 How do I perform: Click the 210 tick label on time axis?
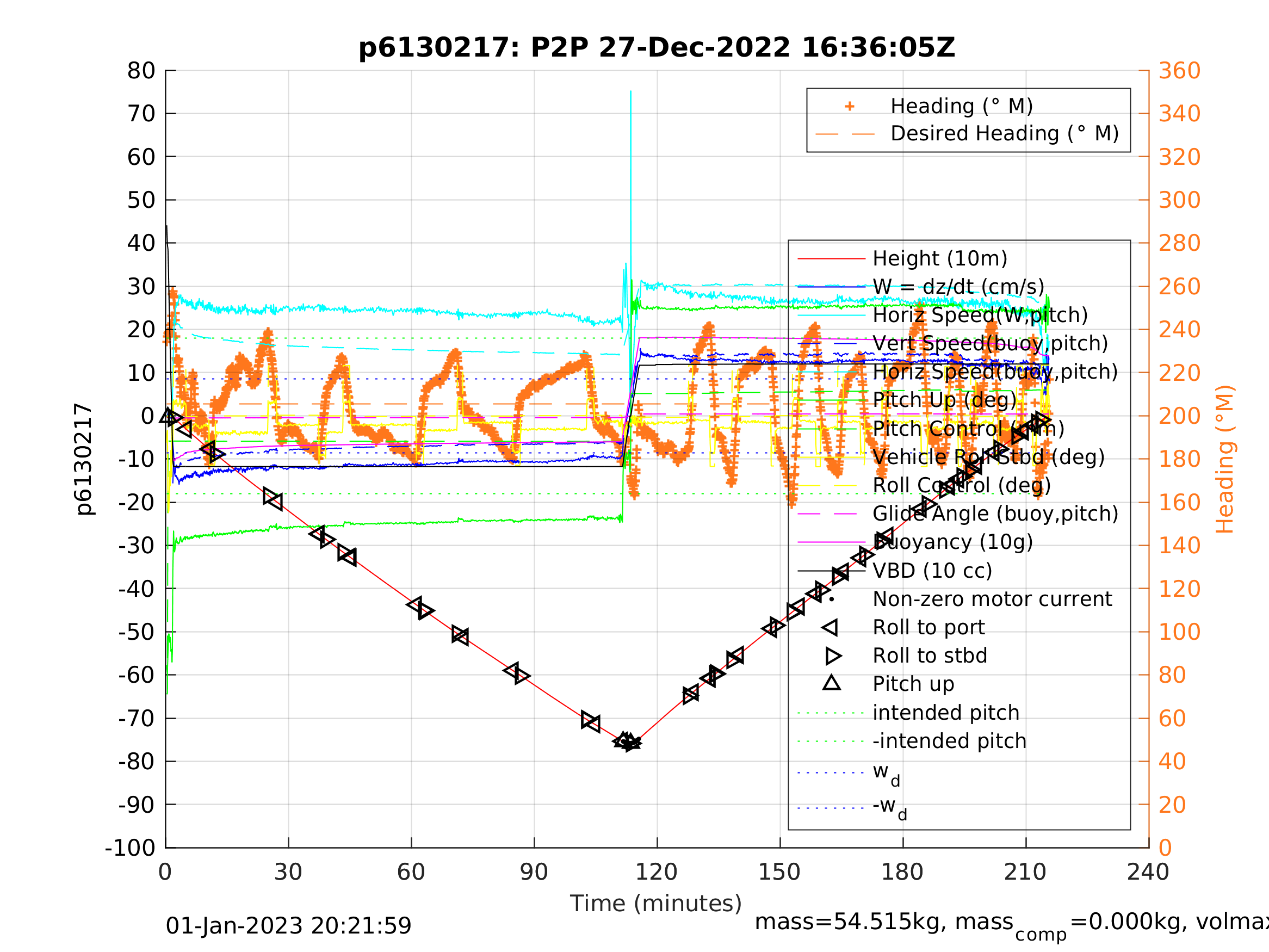(1025, 872)
